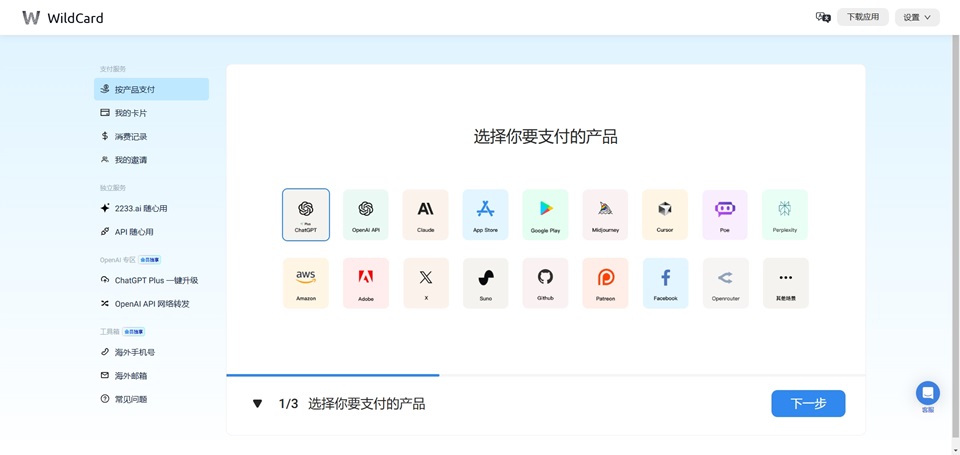The image size is (960, 455).
Task: Click the language translate icon
Action: coord(823,17)
